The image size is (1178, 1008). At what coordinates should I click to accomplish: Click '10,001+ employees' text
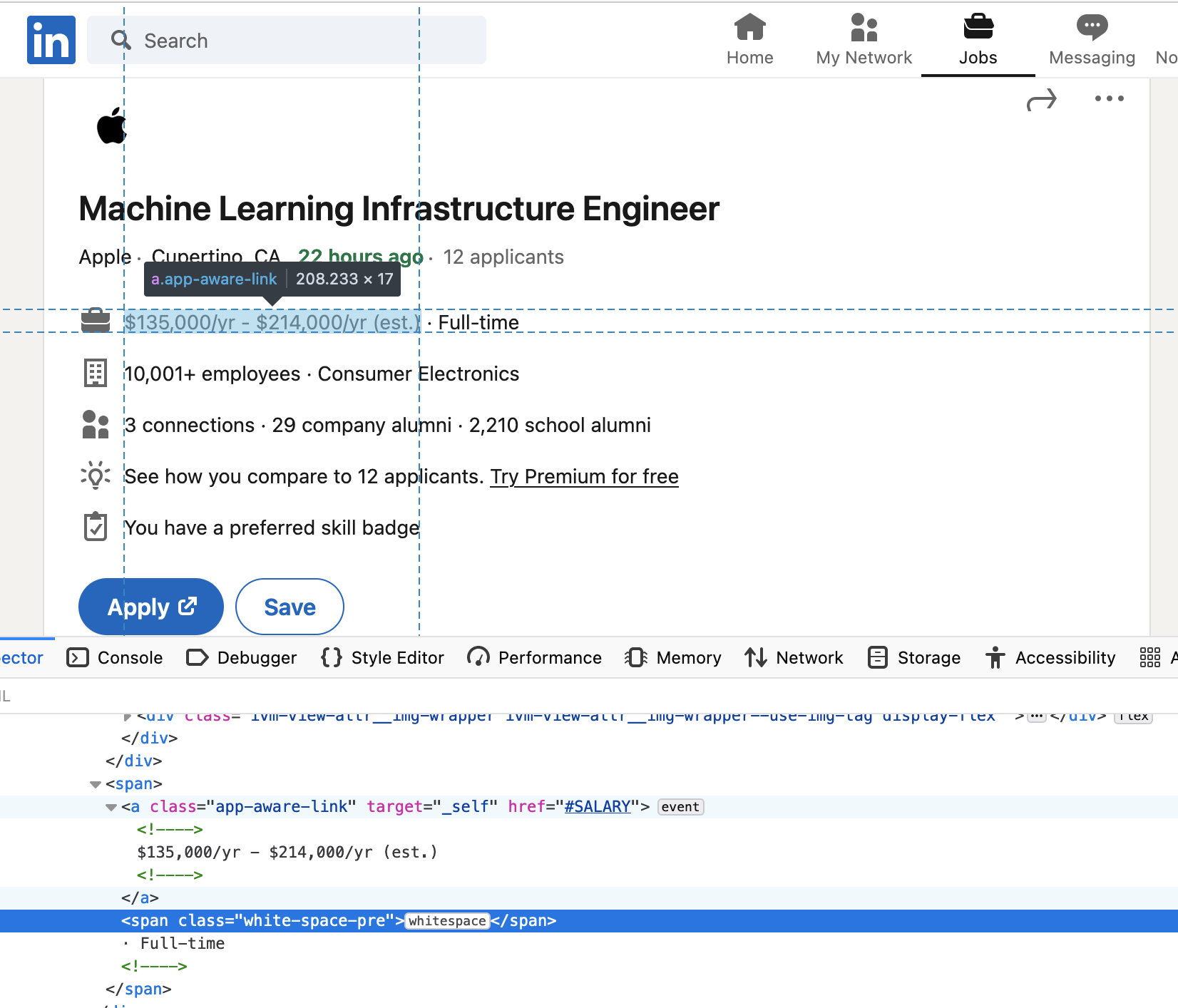coord(212,374)
